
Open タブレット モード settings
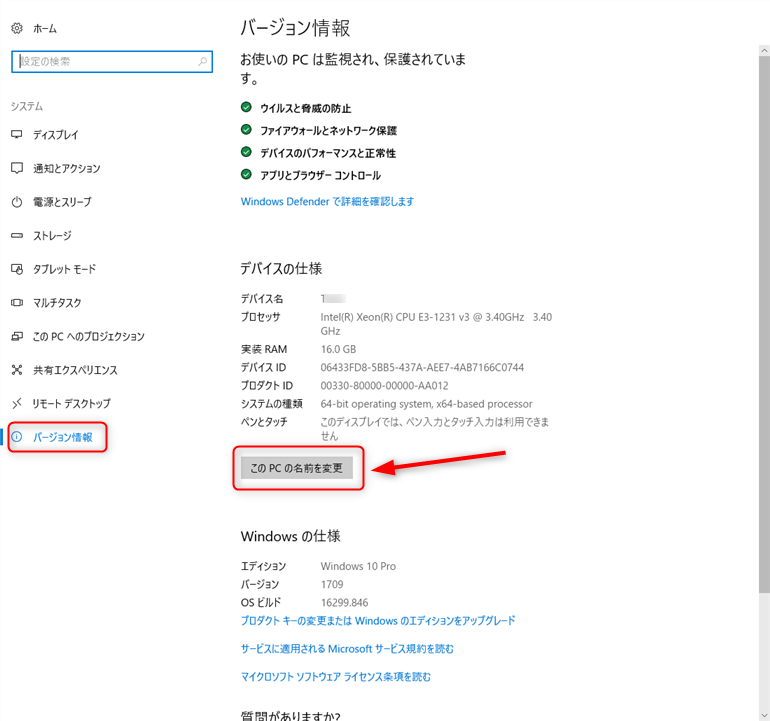point(64,269)
